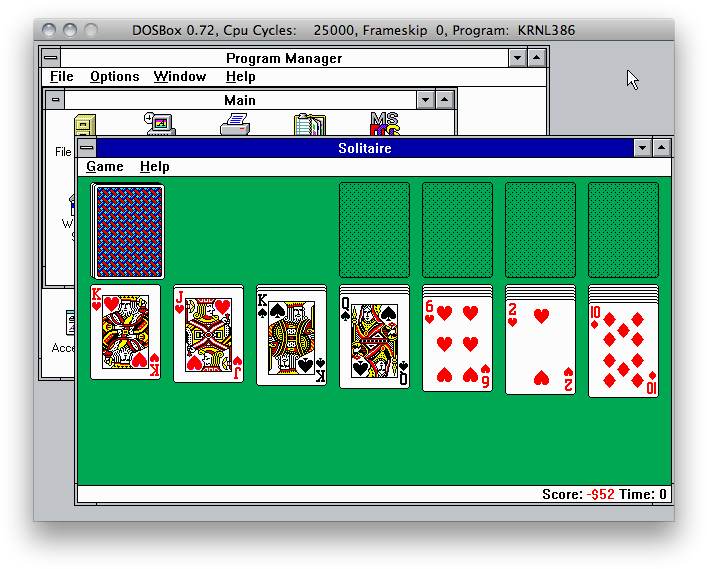The width and height of the screenshot is (707, 569).
Task: Select the King of Hearts card
Action: pos(126,332)
